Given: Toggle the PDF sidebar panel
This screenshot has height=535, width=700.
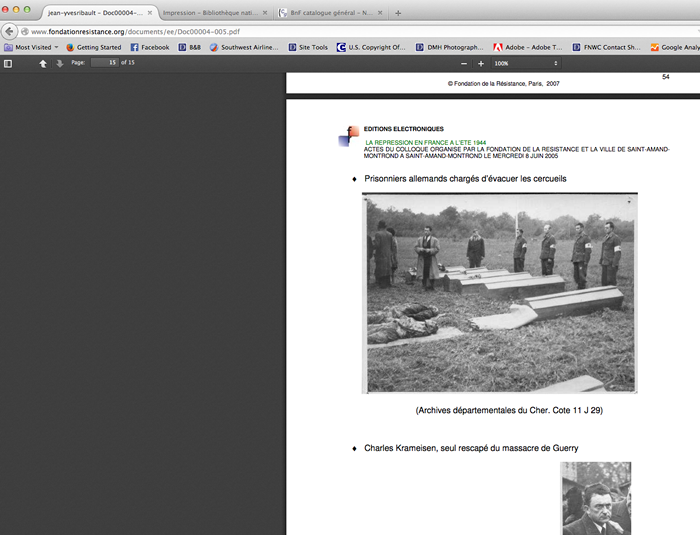Looking at the screenshot, I should 8,63.
